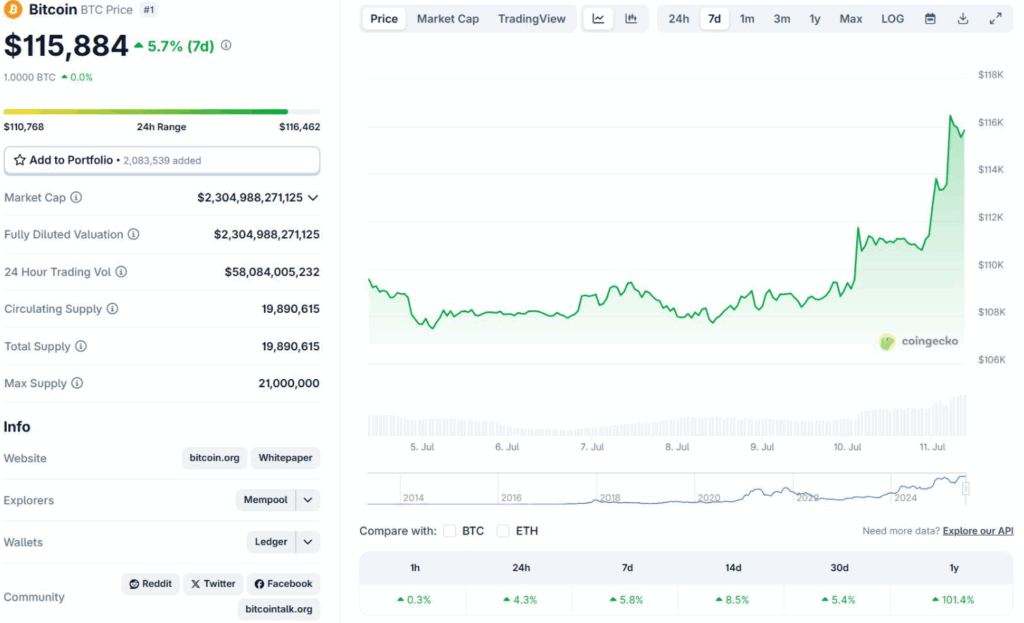Image resolution: width=1024 pixels, height=623 pixels.
Task: Expand Explorers dropdown arrow
Action: [x=308, y=500]
